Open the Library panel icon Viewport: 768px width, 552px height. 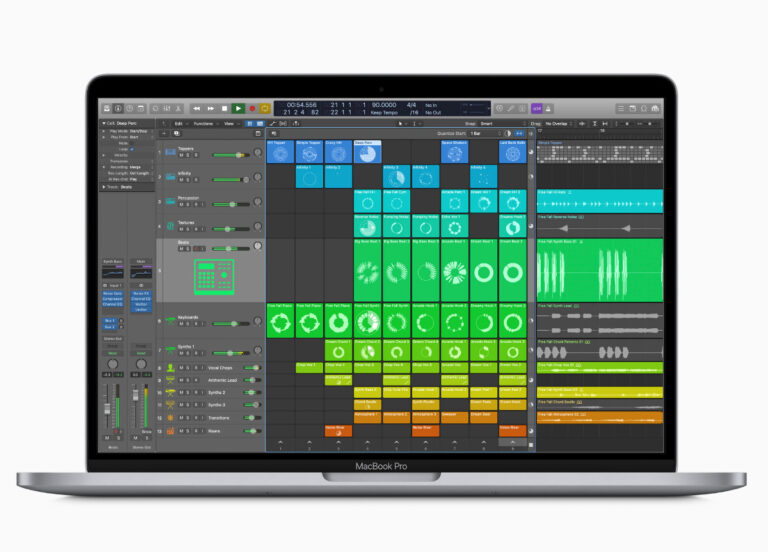107,108
